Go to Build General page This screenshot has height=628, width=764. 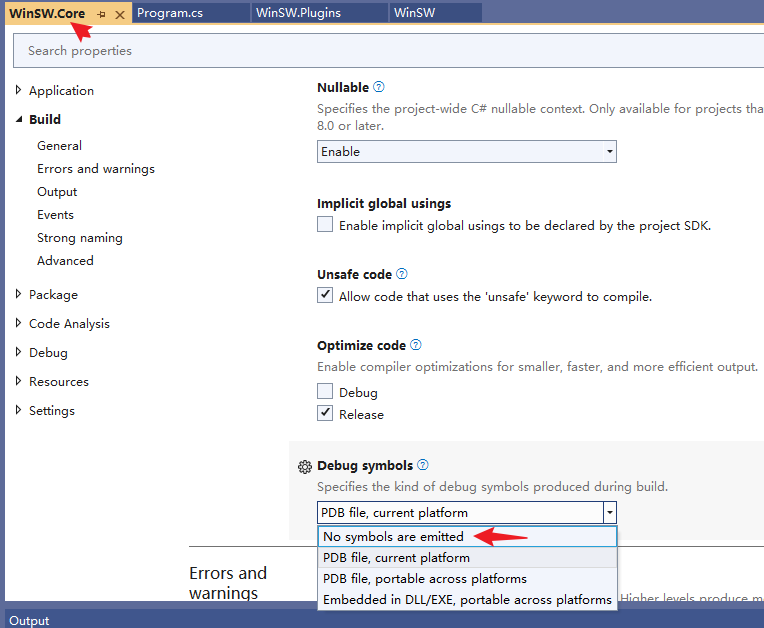59,146
